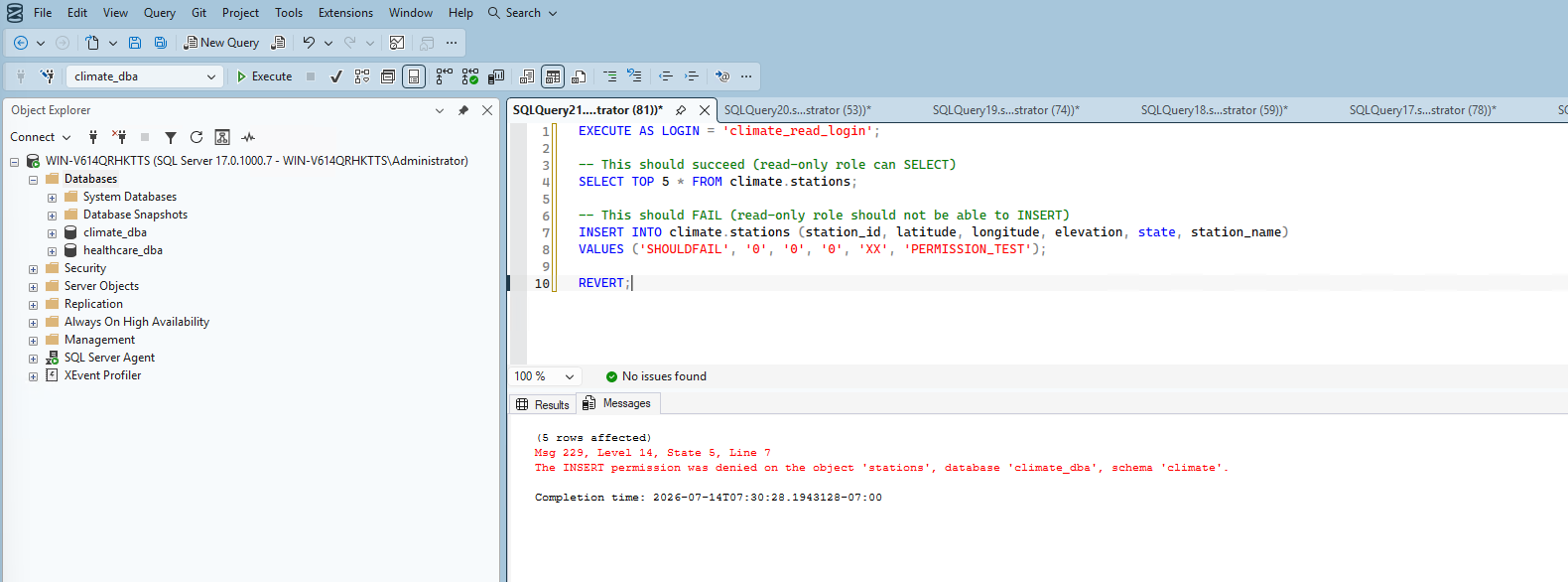Open the 100 % zoom level dropdown

coord(570,376)
